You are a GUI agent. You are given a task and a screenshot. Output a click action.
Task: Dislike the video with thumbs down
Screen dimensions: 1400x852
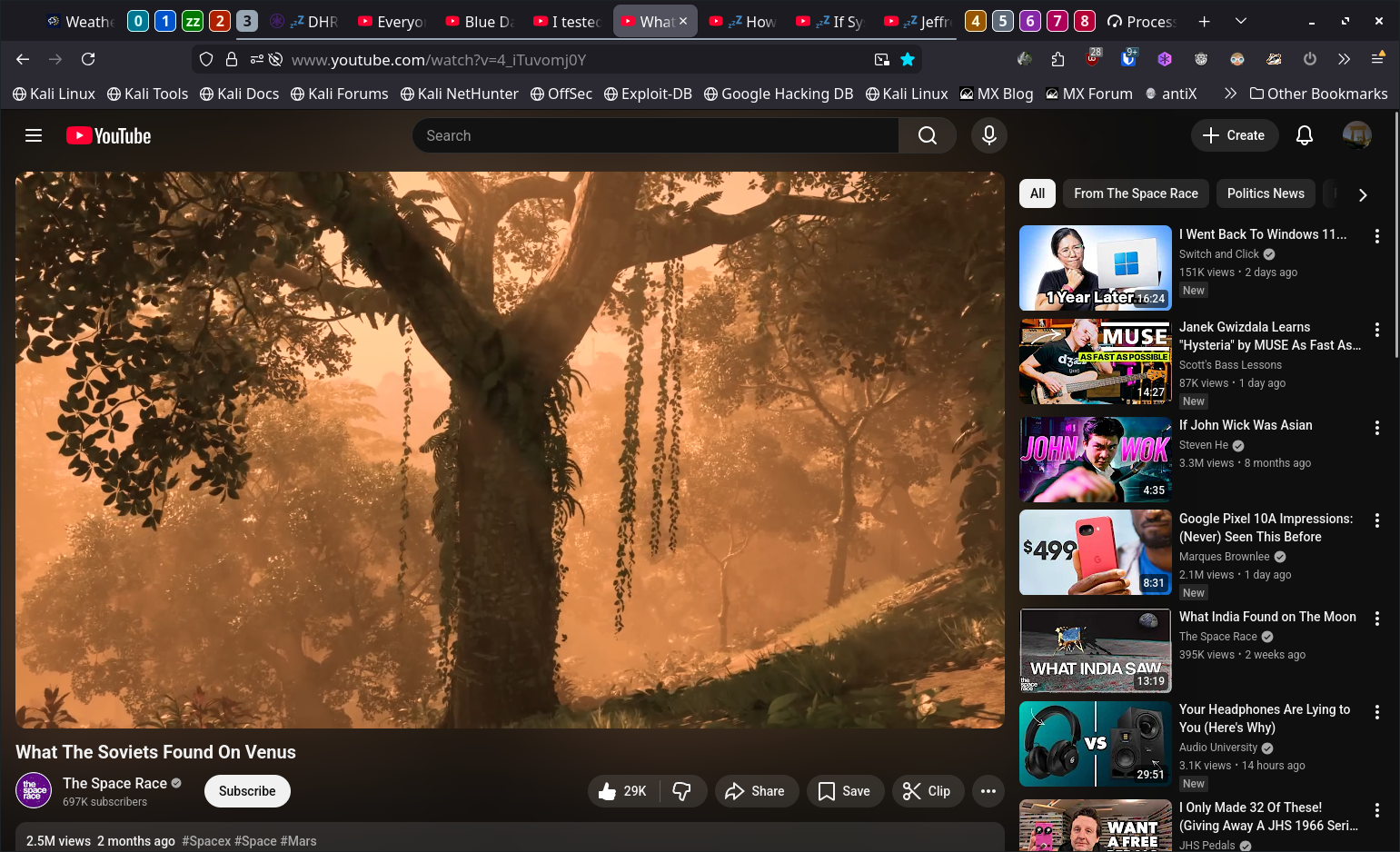coord(681,791)
